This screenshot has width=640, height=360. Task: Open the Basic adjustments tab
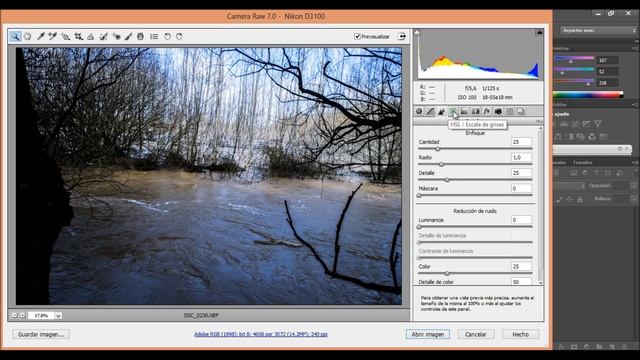[x=419, y=111]
